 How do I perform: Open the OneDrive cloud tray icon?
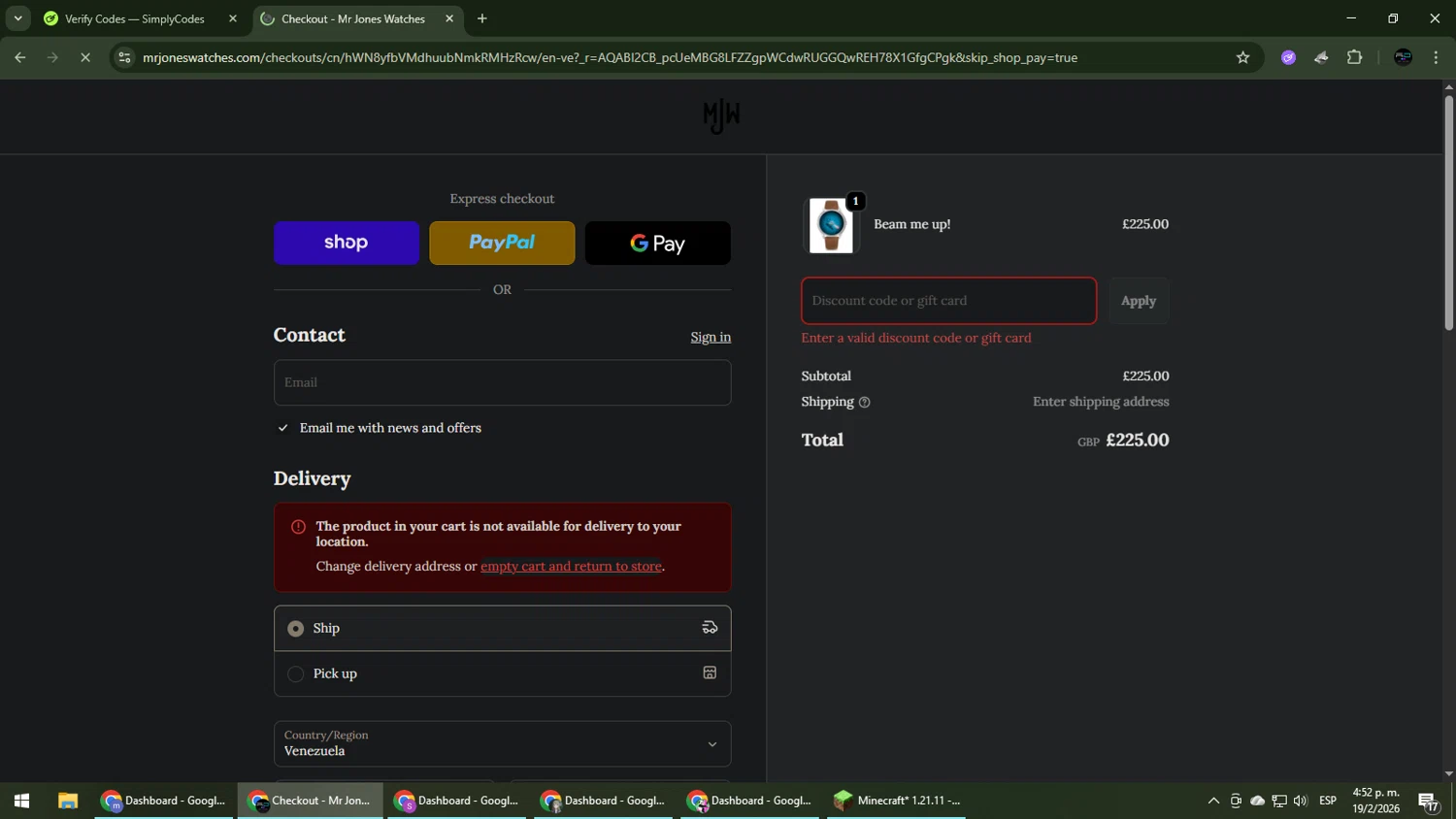1257,801
